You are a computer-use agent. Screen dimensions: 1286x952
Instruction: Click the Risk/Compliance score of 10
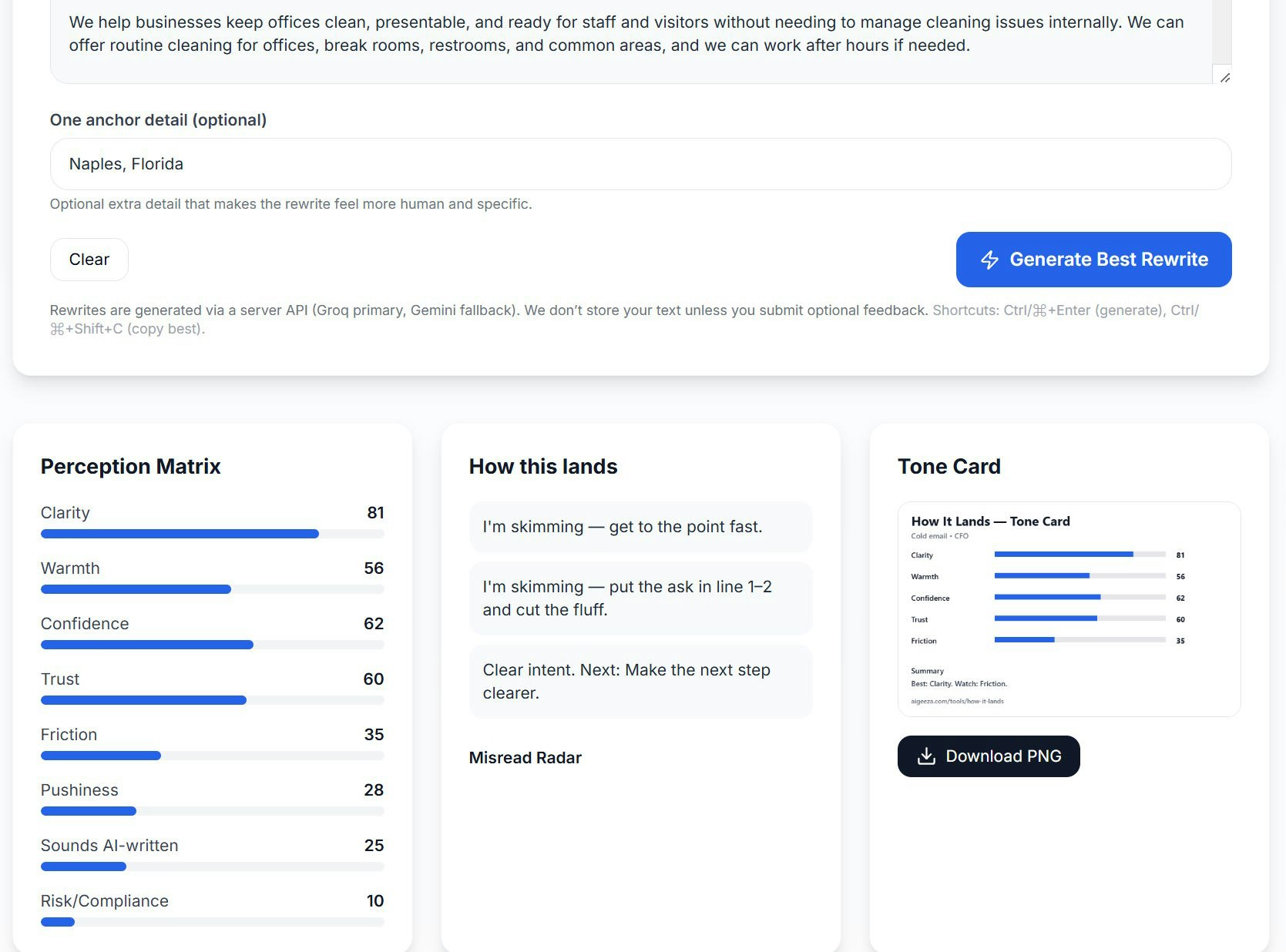click(374, 900)
